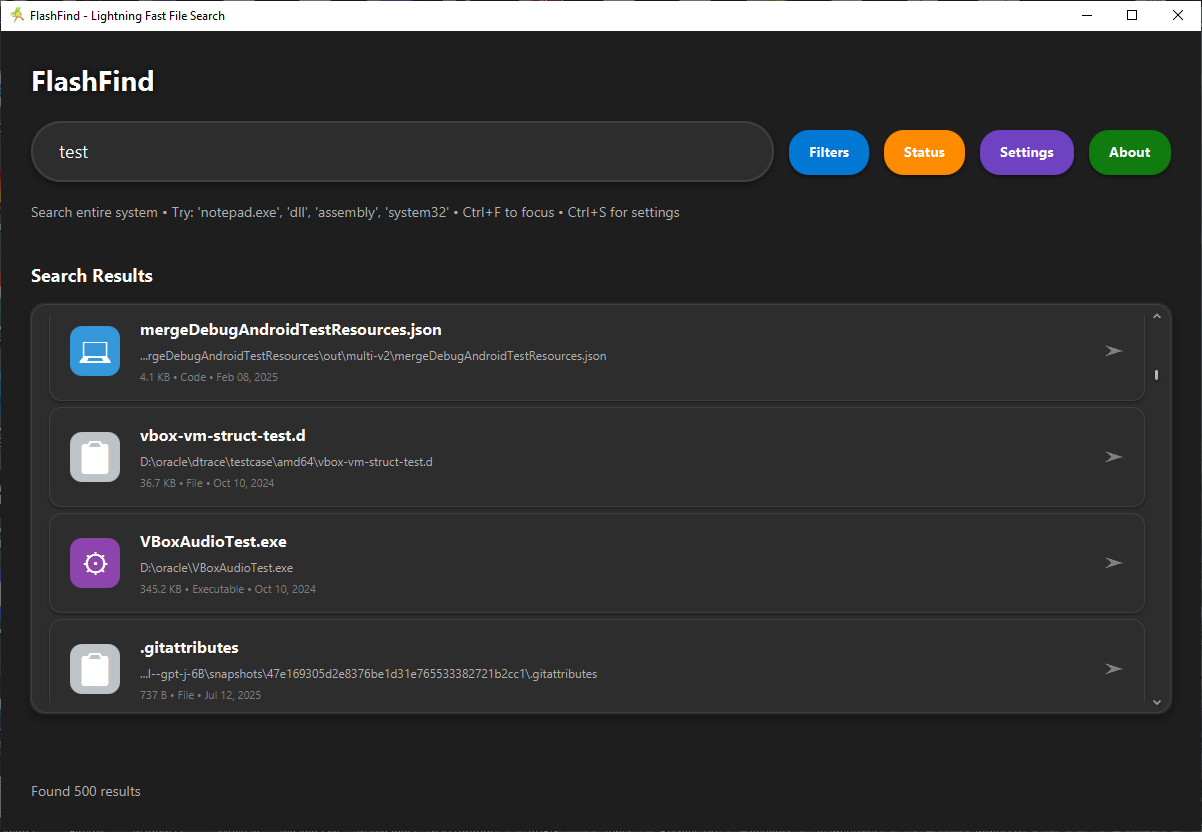The width and height of the screenshot is (1202, 832).
Task: Open the green About button
Action: tap(1130, 152)
